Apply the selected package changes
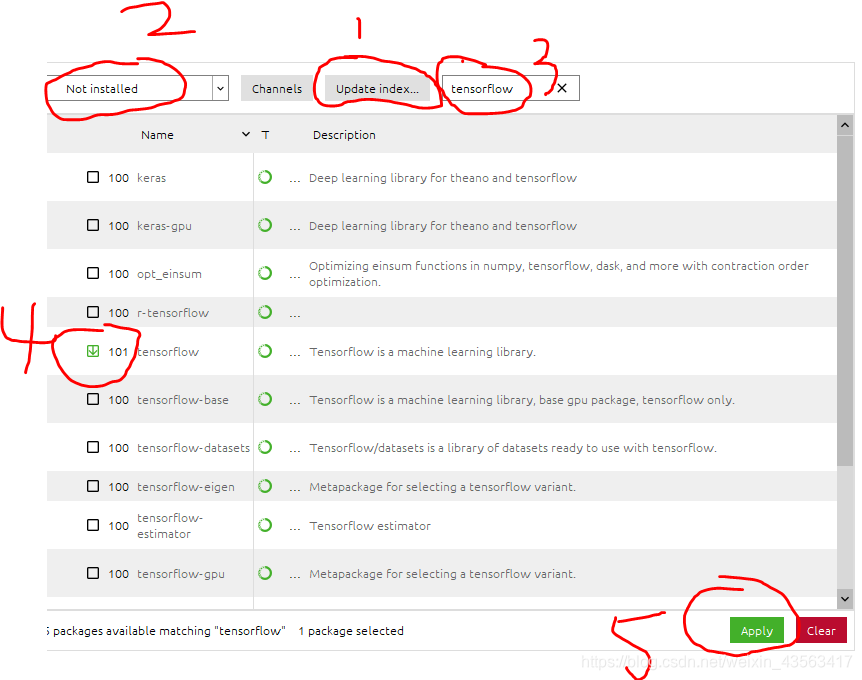The image size is (862, 680). [x=756, y=630]
